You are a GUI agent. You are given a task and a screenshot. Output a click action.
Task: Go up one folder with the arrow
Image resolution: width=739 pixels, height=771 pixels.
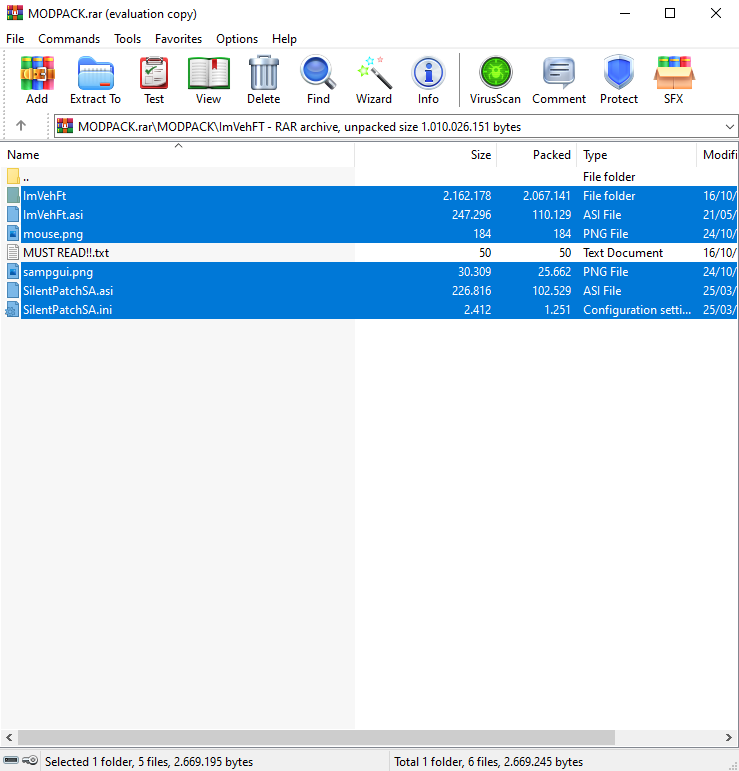click(x=21, y=126)
